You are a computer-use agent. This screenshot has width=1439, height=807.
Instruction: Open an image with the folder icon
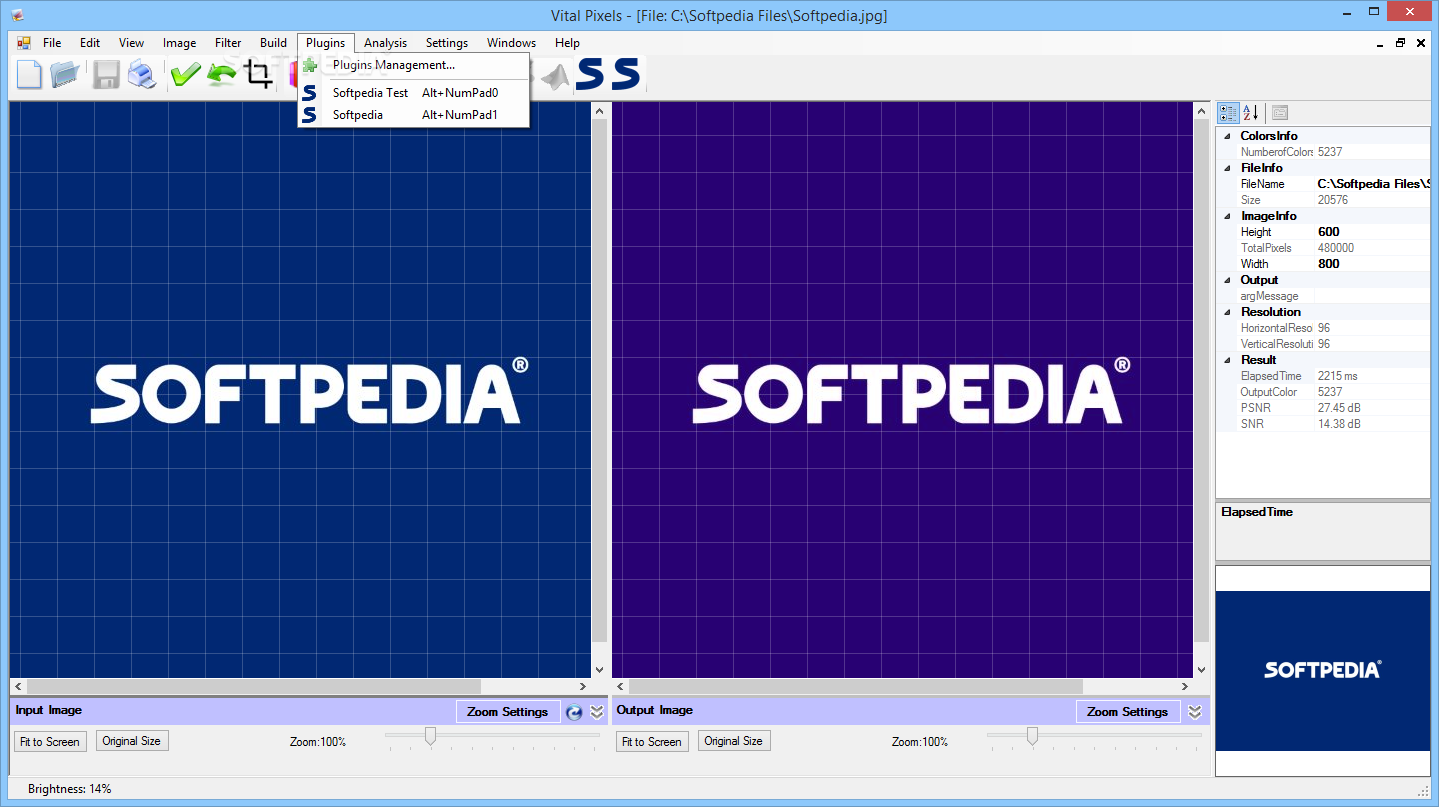click(65, 75)
